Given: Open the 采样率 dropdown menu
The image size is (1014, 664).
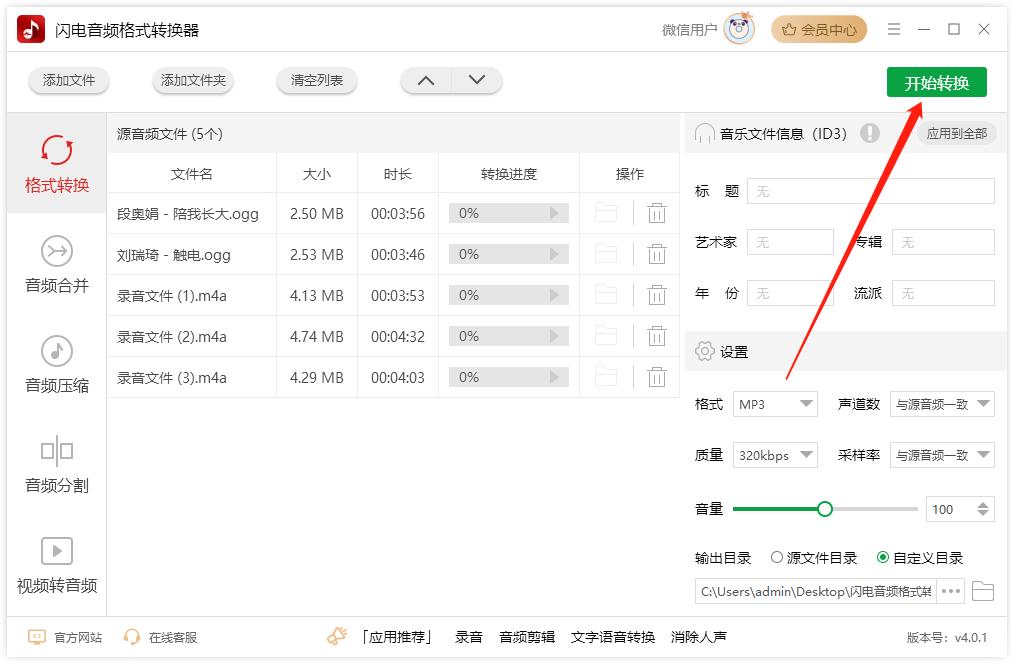Looking at the screenshot, I should pyautogui.click(x=941, y=455).
